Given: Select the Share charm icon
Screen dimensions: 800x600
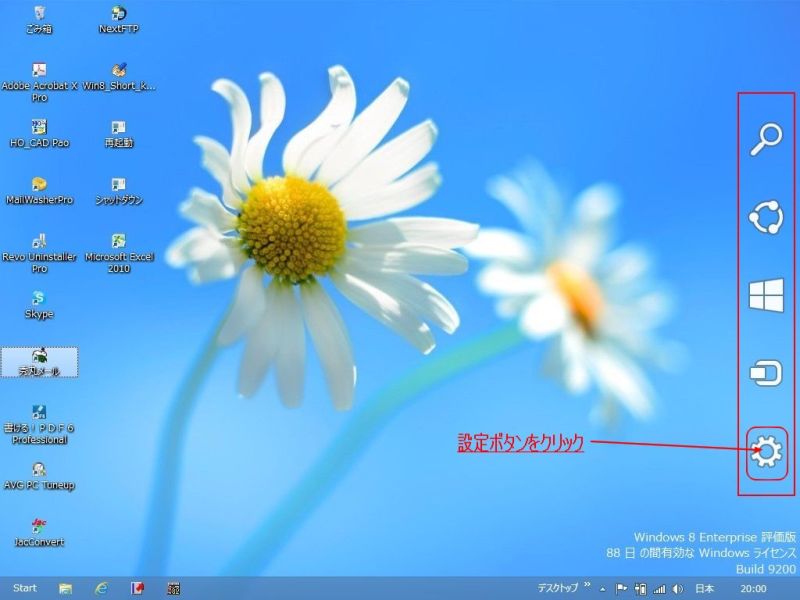Looking at the screenshot, I should (x=766, y=217).
